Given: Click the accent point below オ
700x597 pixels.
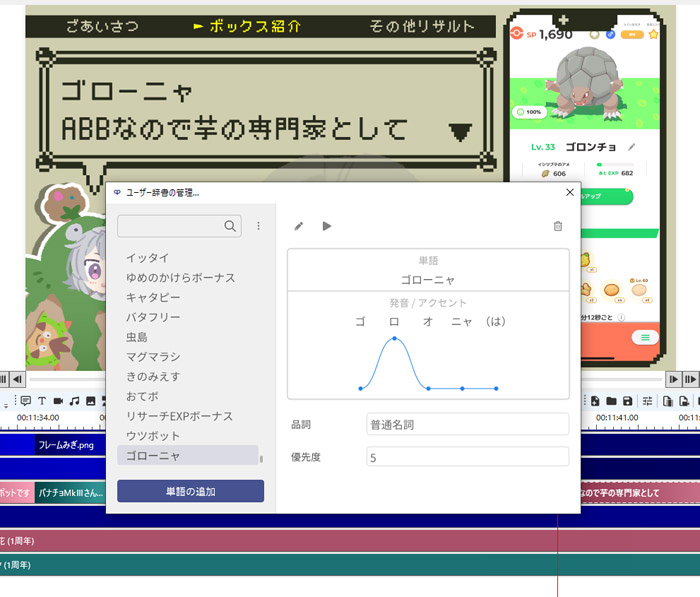Looking at the screenshot, I should (428, 388).
